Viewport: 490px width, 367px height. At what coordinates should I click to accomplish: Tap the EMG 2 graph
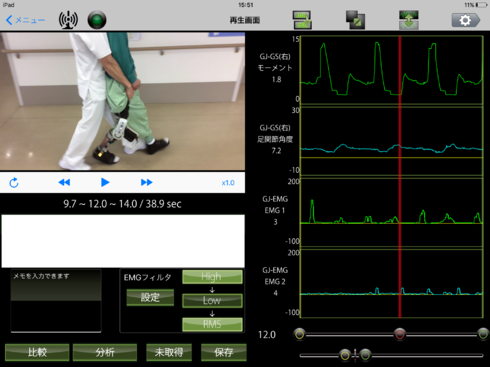[x=392, y=283]
